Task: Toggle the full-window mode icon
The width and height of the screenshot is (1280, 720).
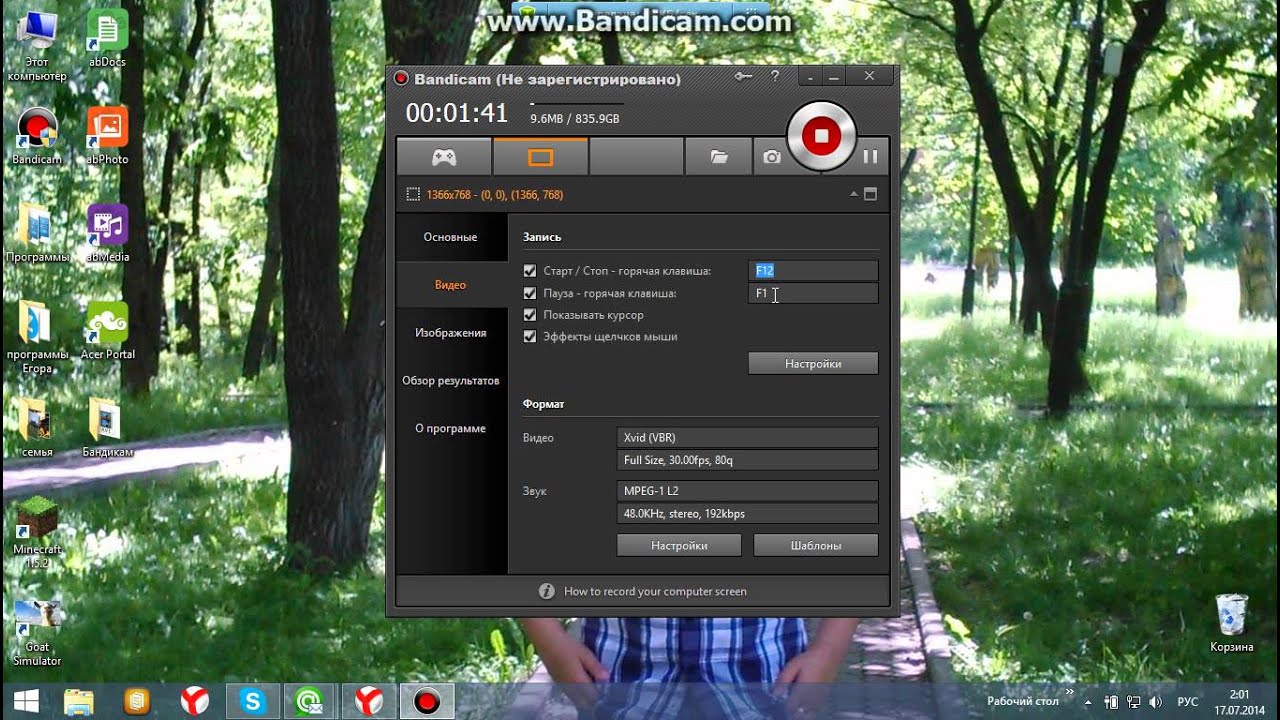Action: (x=870, y=194)
